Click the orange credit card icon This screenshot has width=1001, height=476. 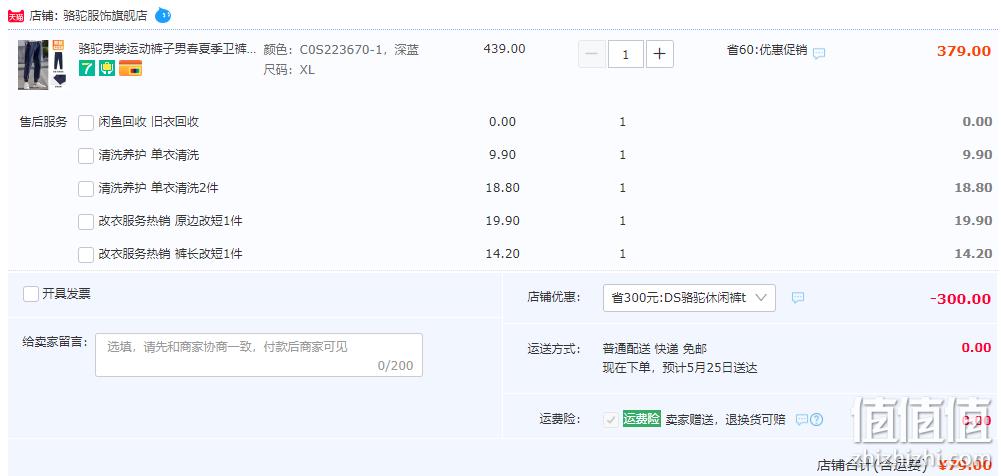(130, 68)
